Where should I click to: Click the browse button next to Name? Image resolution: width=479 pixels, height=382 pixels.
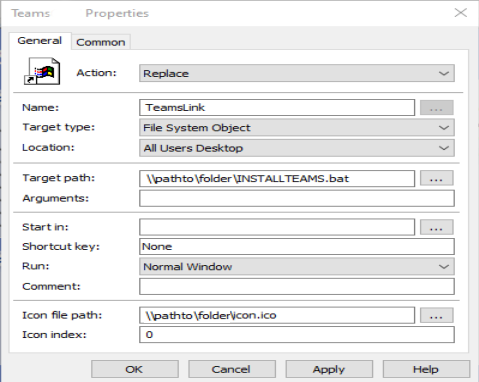pyautogui.click(x=436, y=108)
